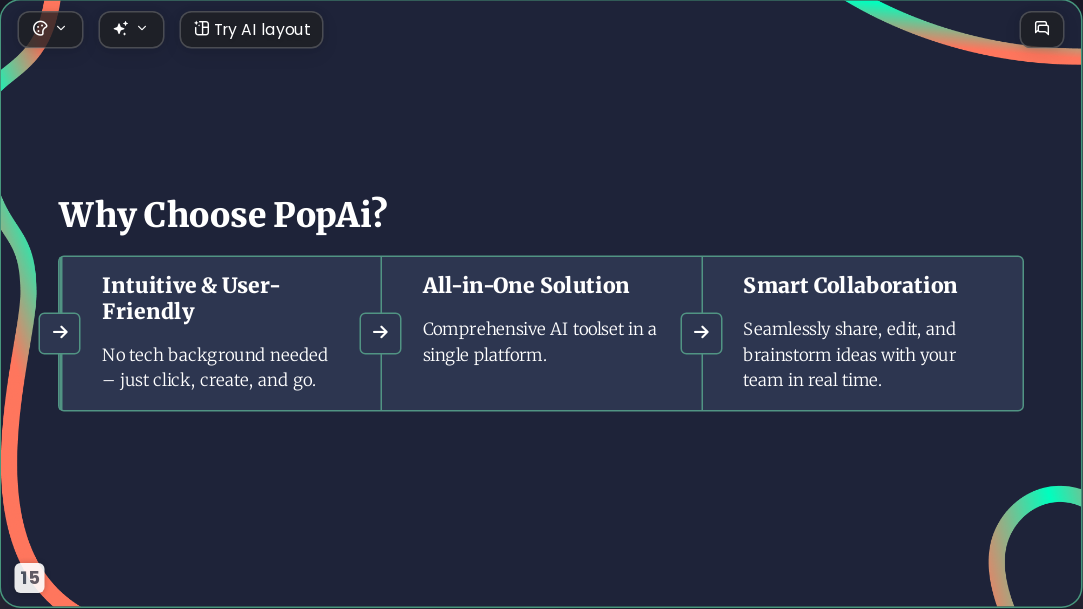Select the Smart Collaboration heading

pos(850,285)
